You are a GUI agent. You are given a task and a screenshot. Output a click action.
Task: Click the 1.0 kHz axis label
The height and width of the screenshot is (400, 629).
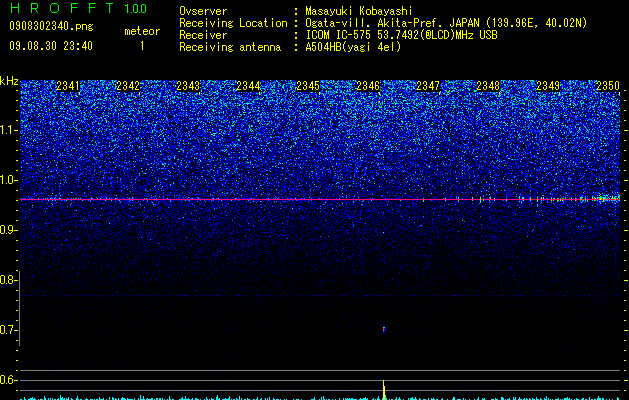point(9,180)
